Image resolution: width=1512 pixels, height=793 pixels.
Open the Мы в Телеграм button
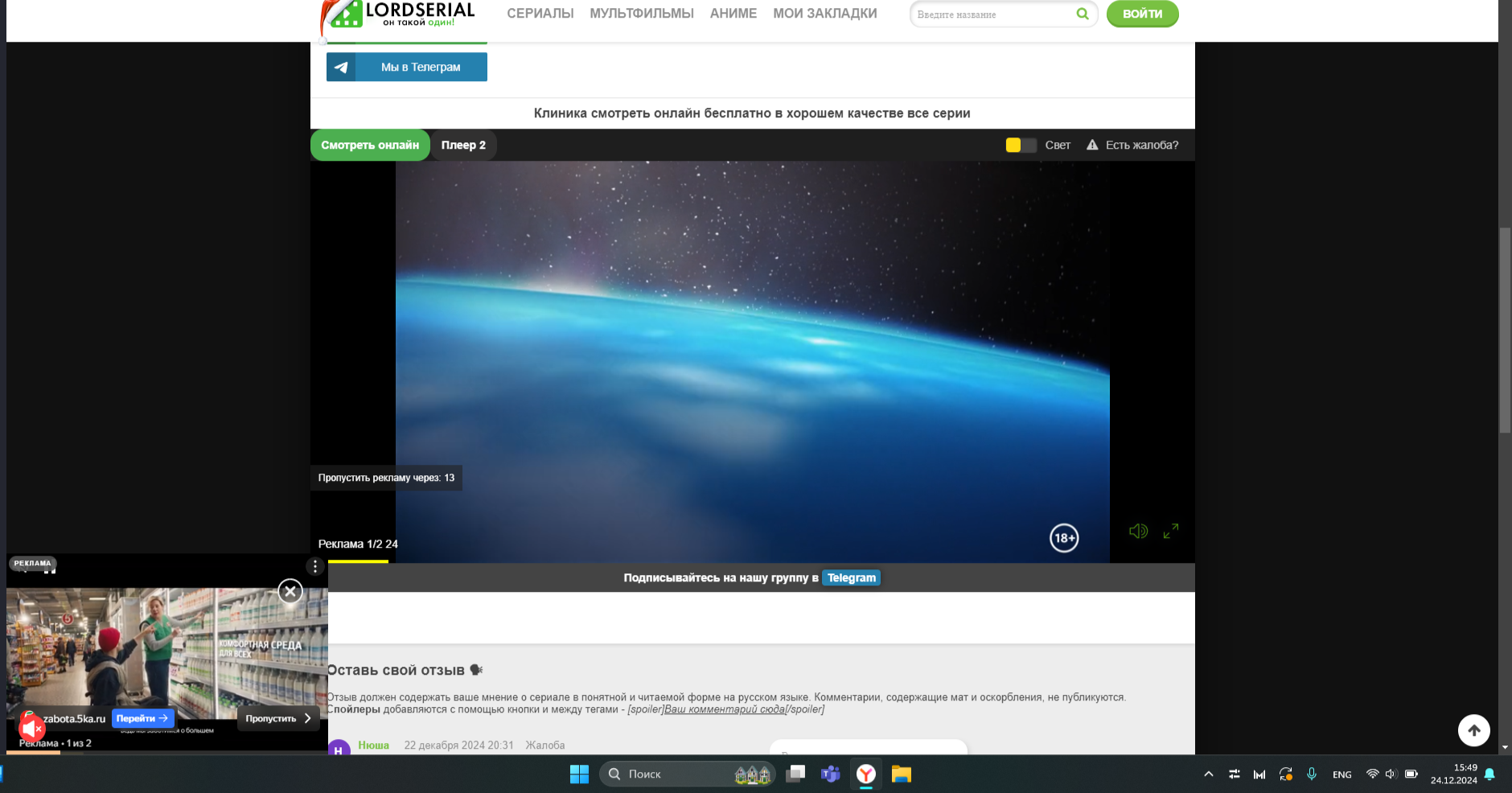pyautogui.click(x=407, y=67)
